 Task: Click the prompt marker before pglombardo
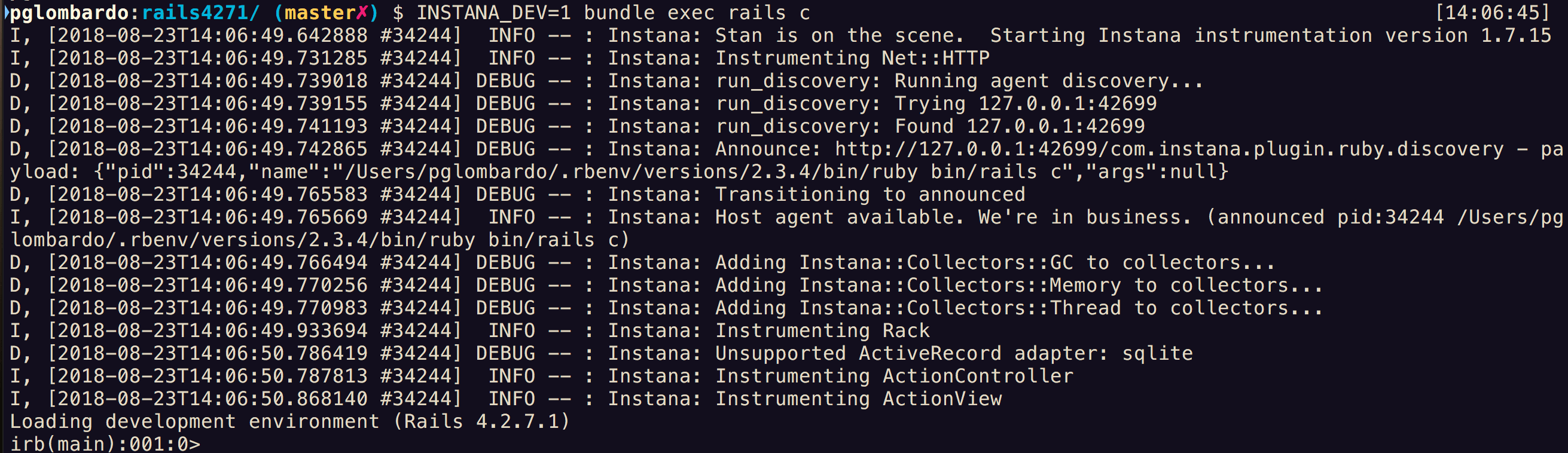6,13
